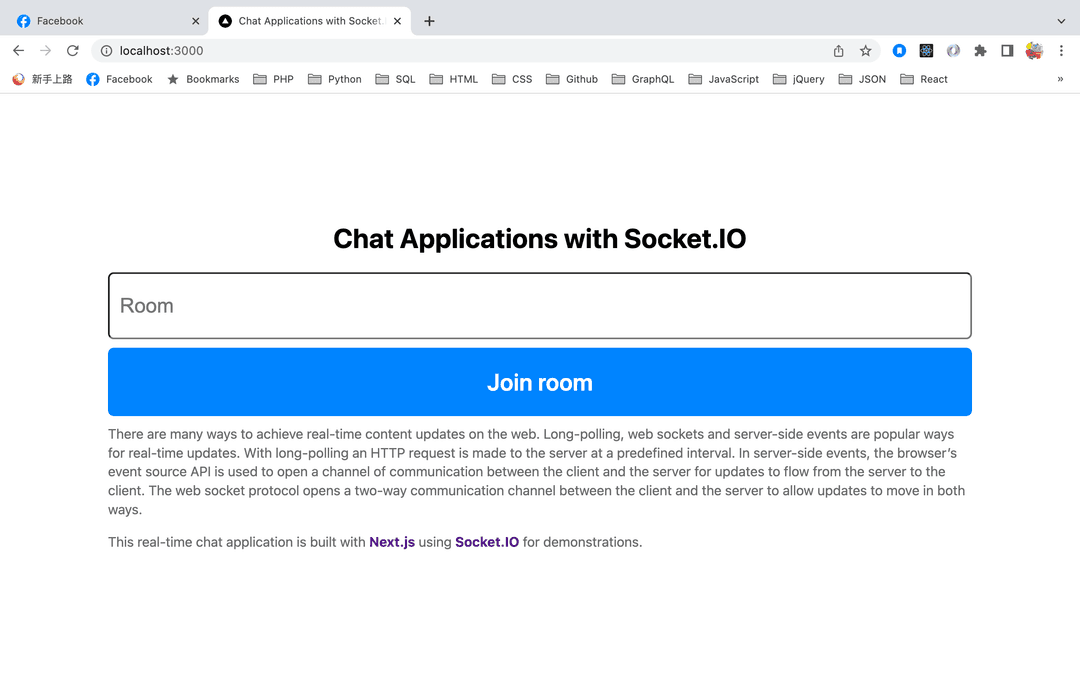Focus the Room text input field
Viewport: 1080px width, 675px height.
coord(540,306)
